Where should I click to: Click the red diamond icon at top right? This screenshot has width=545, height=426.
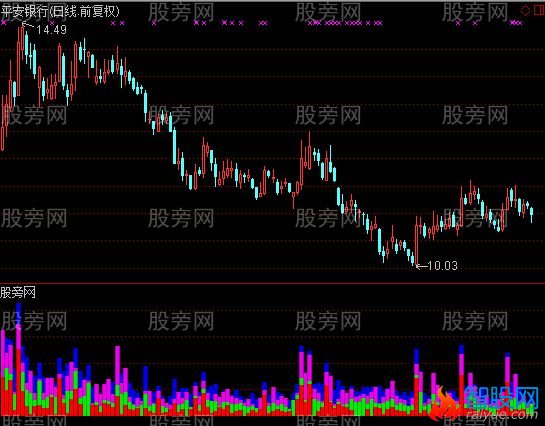525,10
